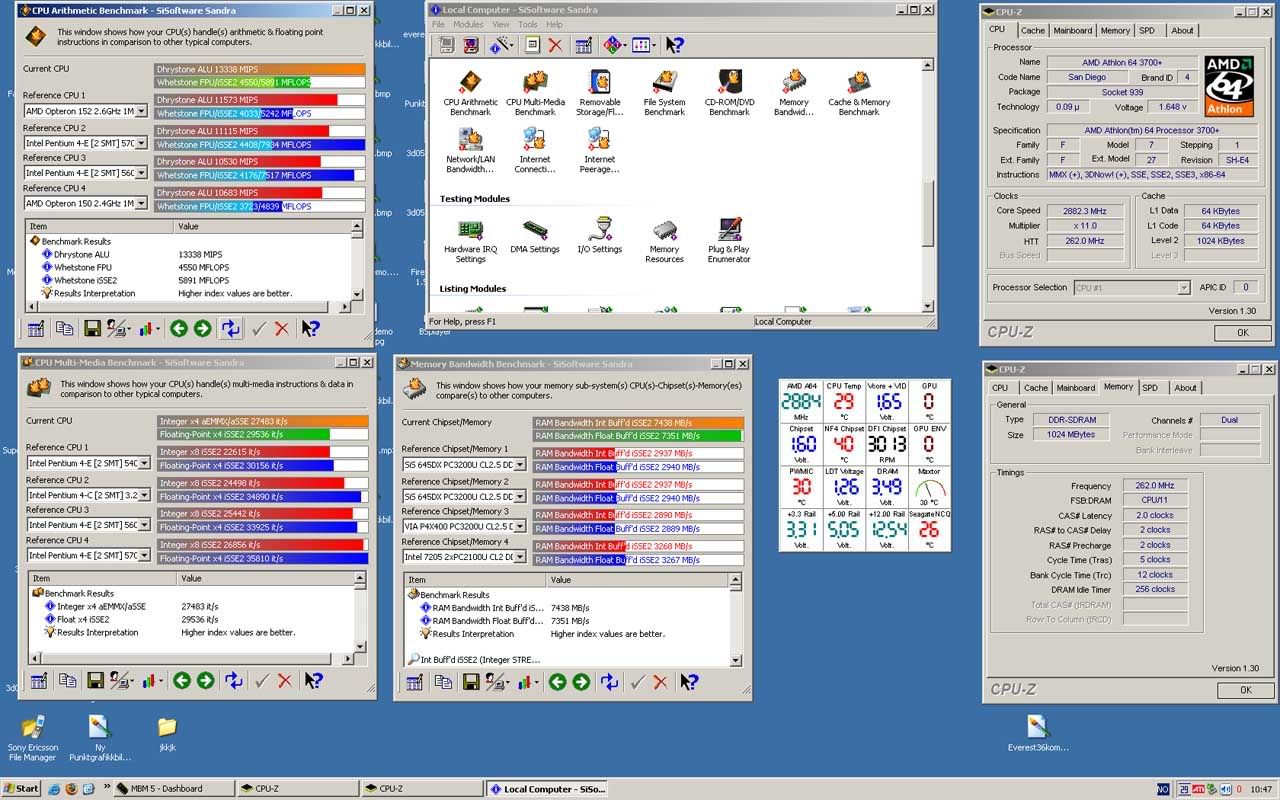This screenshot has height=800, width=1280.
Task: Click Sandra main window vertical scrollbar
Action: point(929,186)
